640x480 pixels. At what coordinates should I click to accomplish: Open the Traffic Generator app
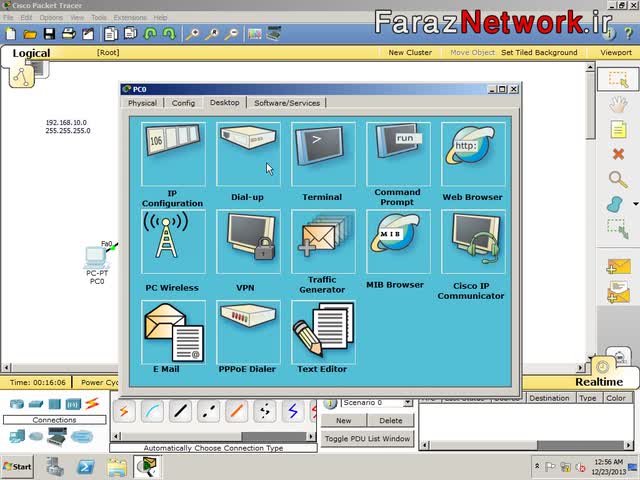323,242
